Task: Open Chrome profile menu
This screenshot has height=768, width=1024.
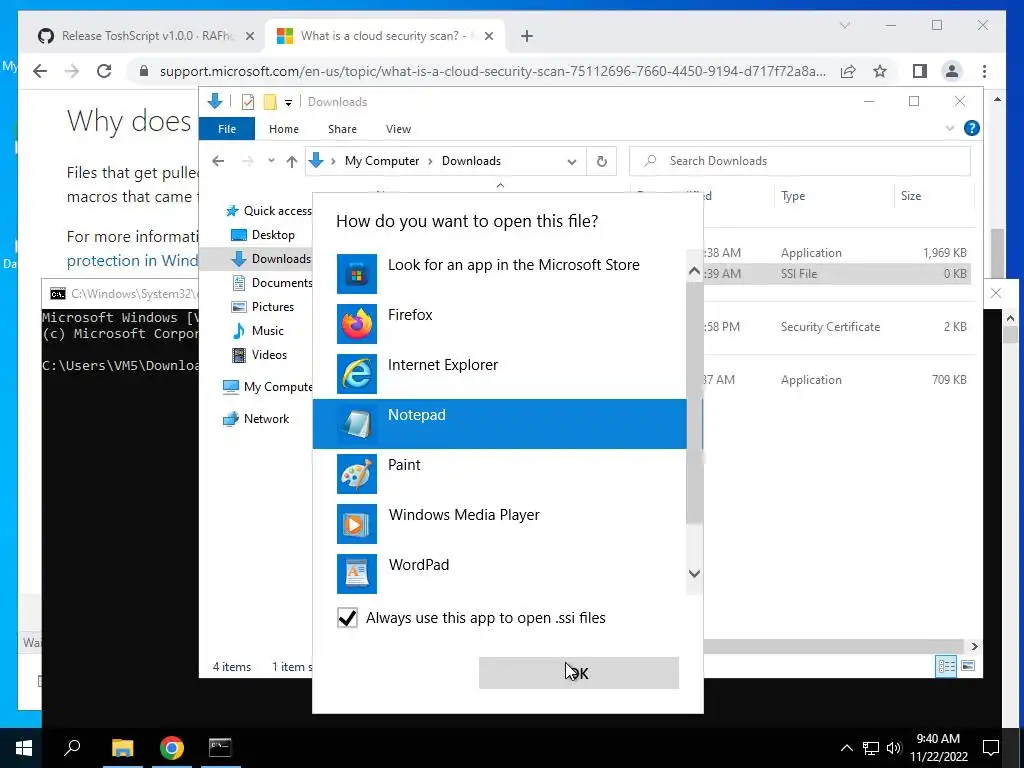Action: [952, 71]
